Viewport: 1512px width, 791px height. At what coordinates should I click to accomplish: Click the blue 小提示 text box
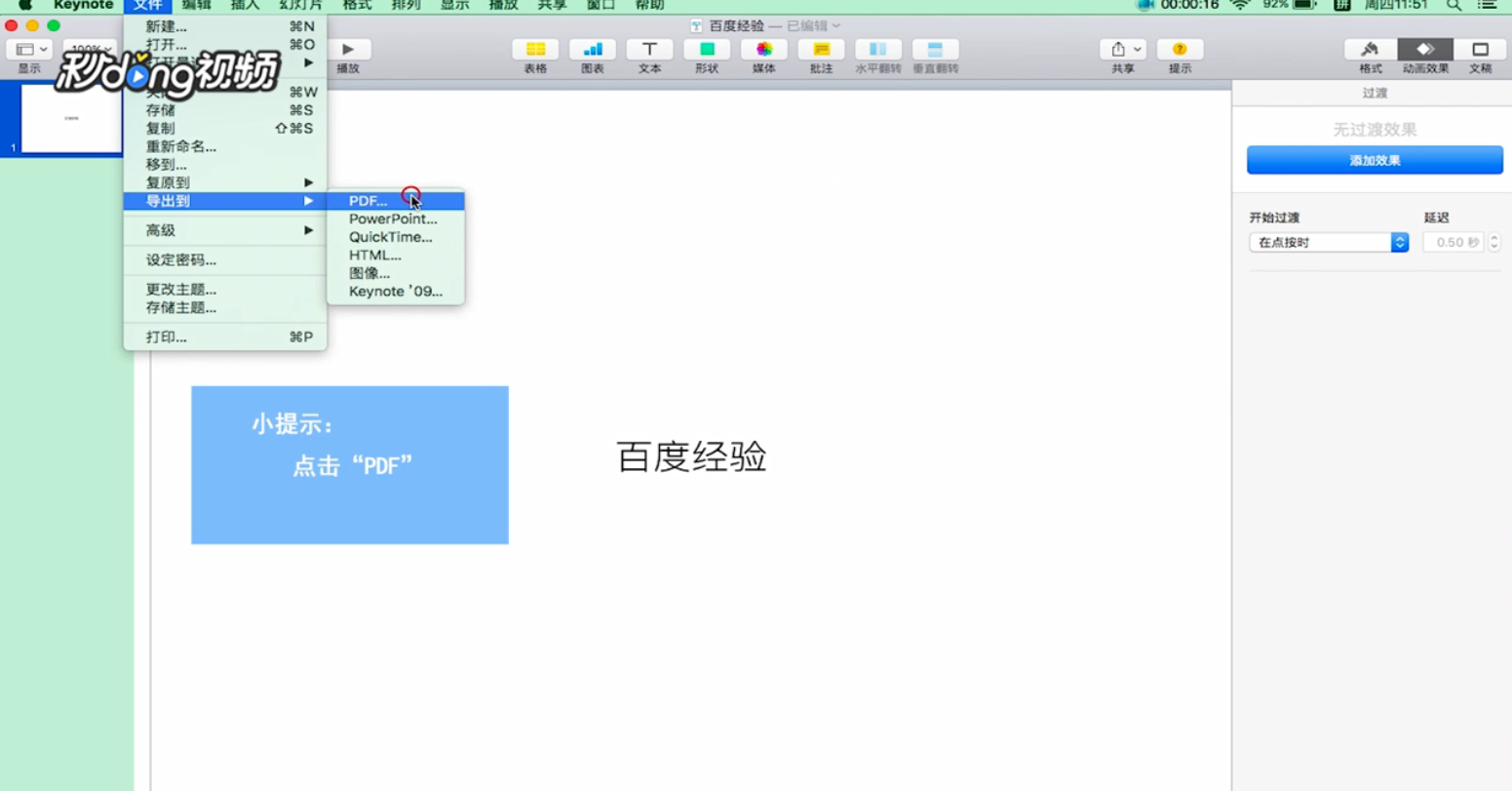tap(350, 465)
